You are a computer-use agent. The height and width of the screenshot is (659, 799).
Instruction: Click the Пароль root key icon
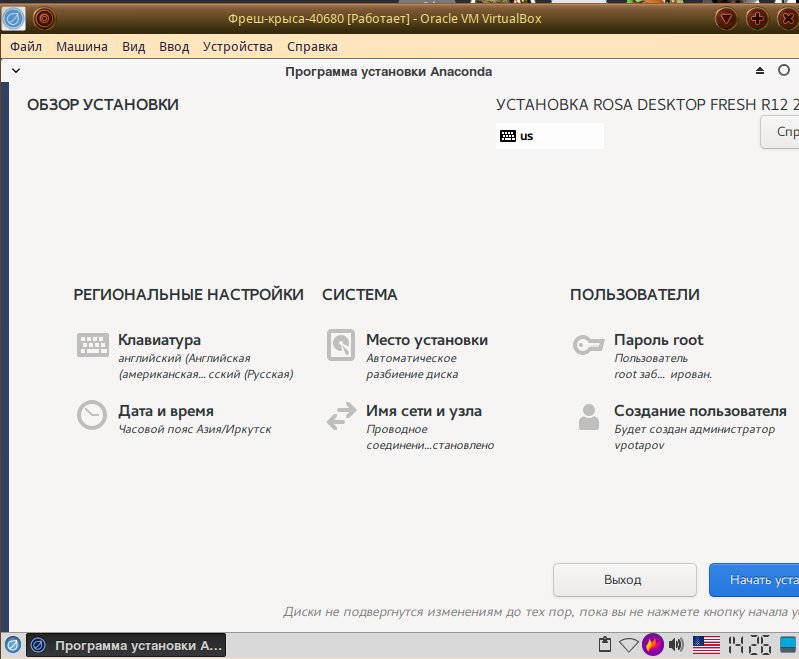pos(589,345)
